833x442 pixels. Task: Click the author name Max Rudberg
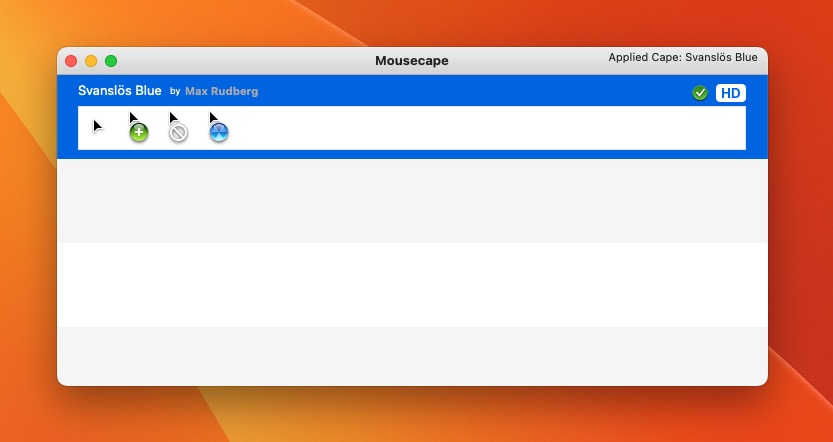222,91
